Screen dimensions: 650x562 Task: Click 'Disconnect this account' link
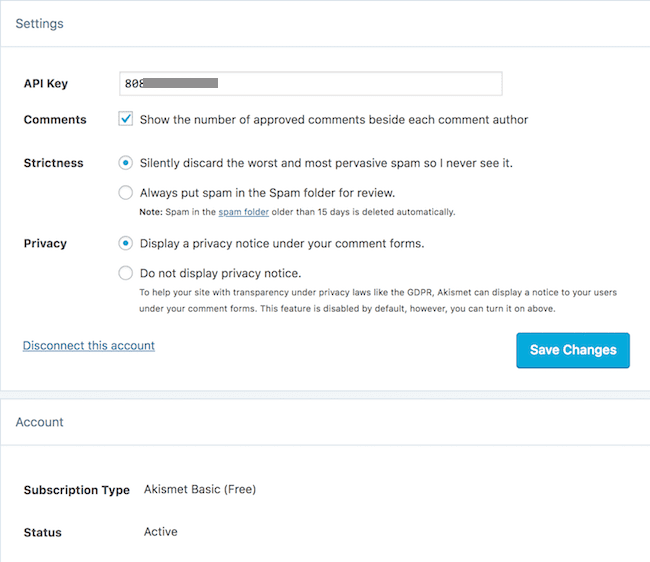[x=89, y=345]
